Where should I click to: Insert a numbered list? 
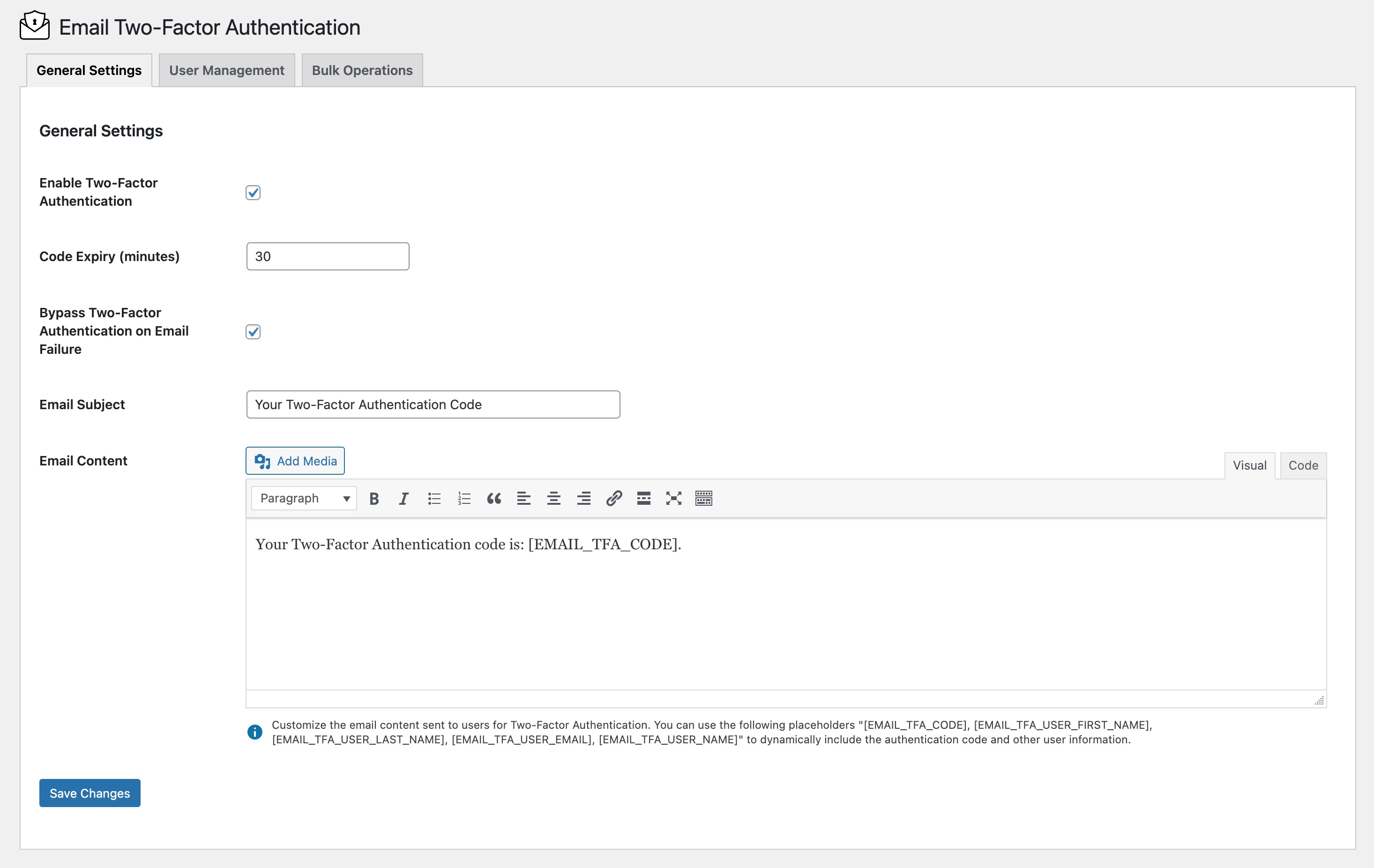point(464,498)
